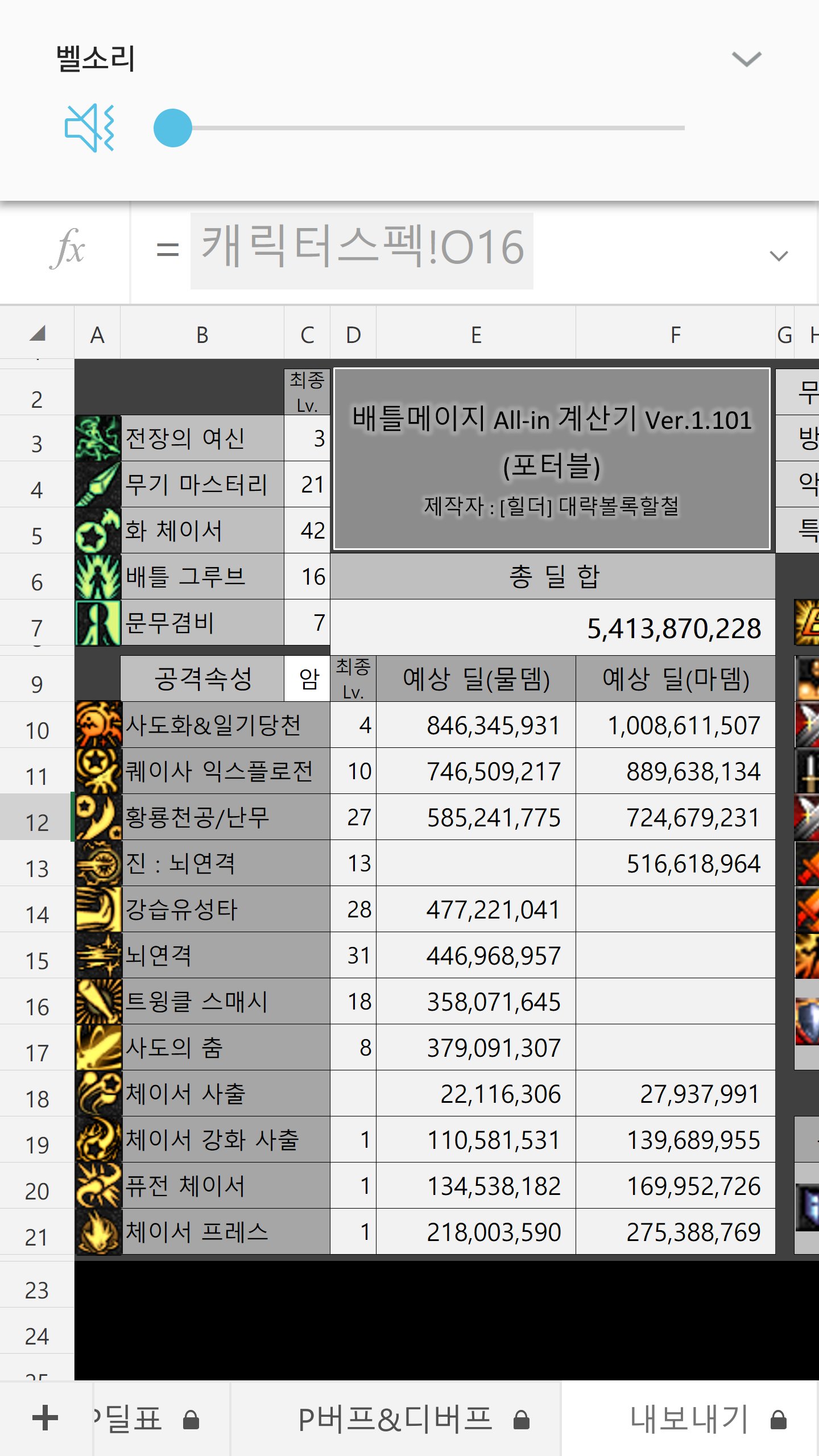819x1456 pixels.
Task: Click the 무기 마스터리 skill icon
Action: [x=98, y=485]
